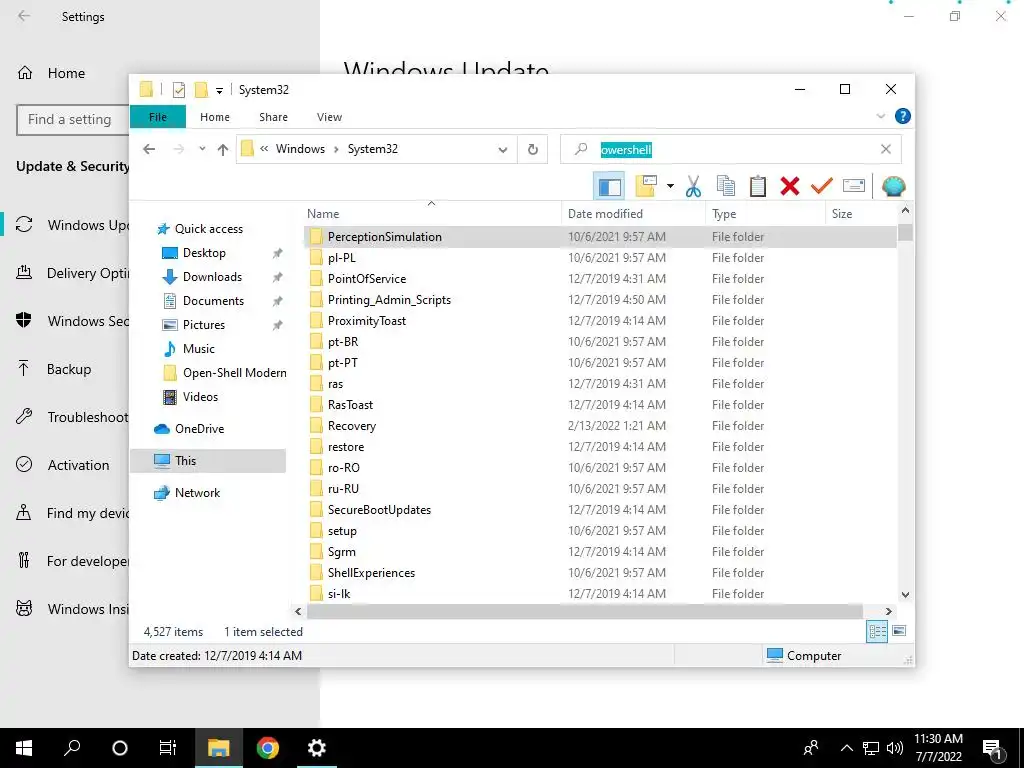Click the Paste clipboard icon
1024x768 pixels.
(x=758, y=186)
